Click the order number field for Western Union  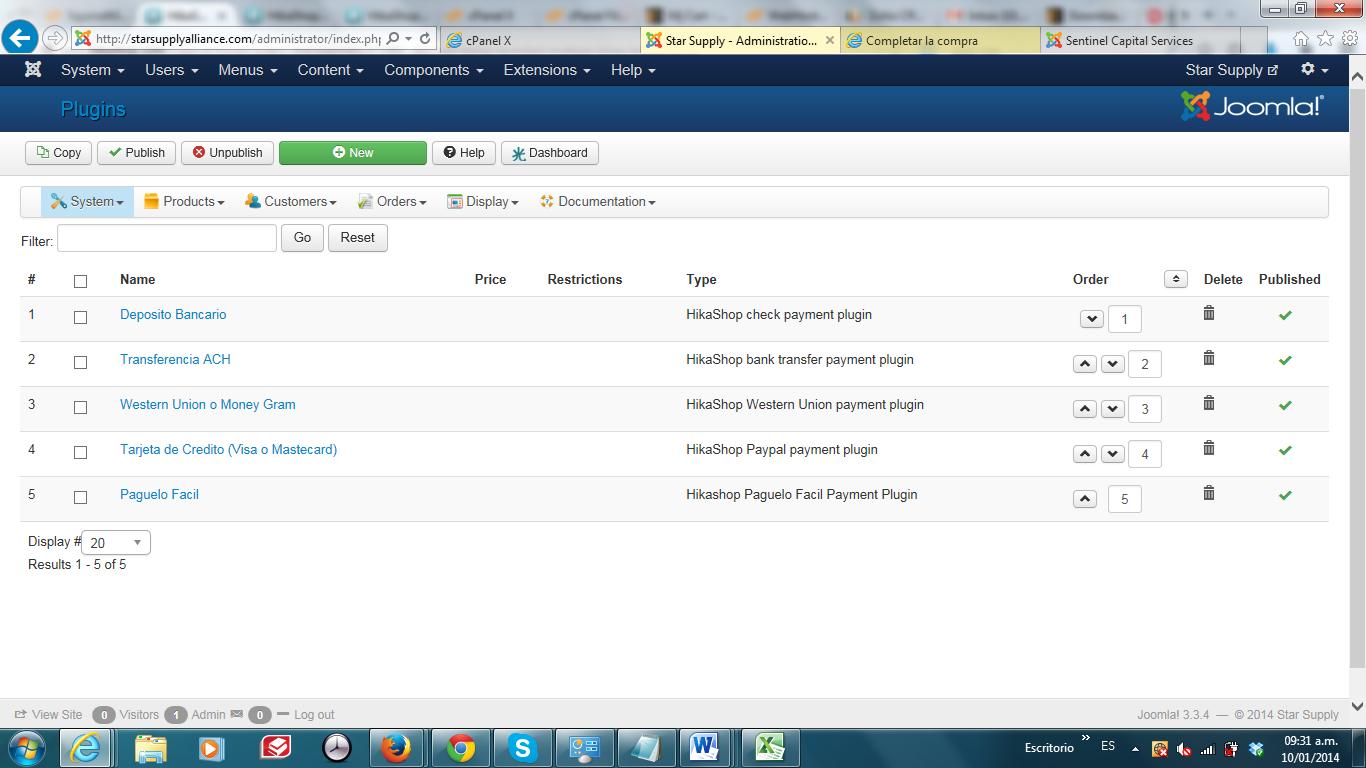click(1144, 409)
